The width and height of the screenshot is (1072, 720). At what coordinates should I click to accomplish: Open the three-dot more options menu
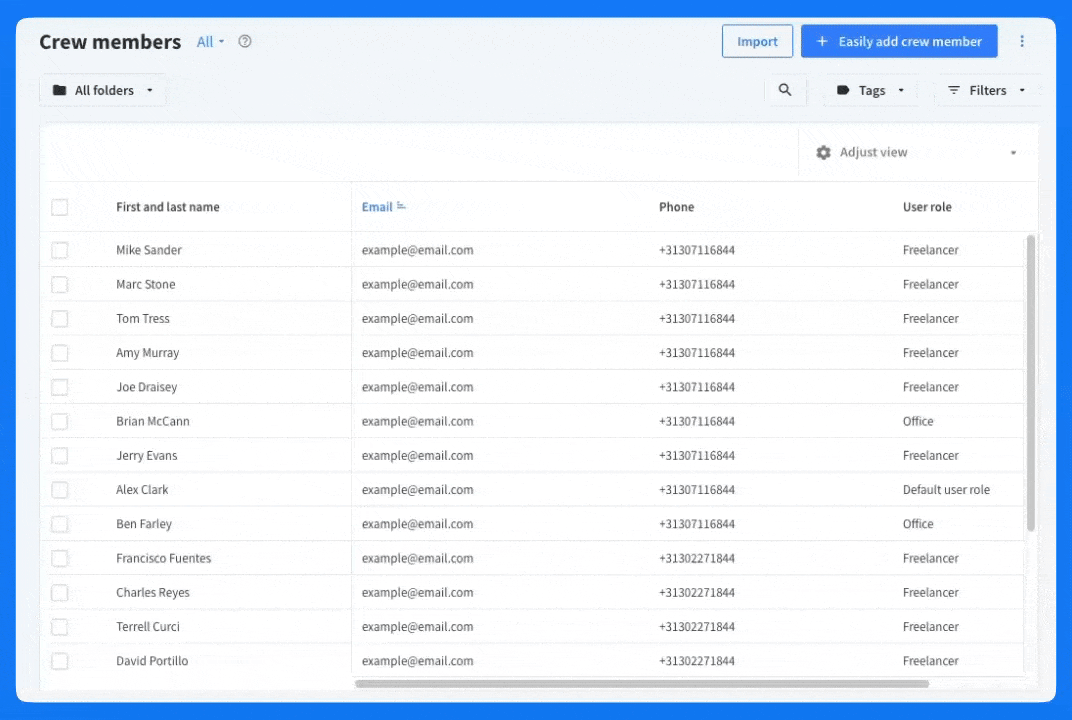point(1022,41)
